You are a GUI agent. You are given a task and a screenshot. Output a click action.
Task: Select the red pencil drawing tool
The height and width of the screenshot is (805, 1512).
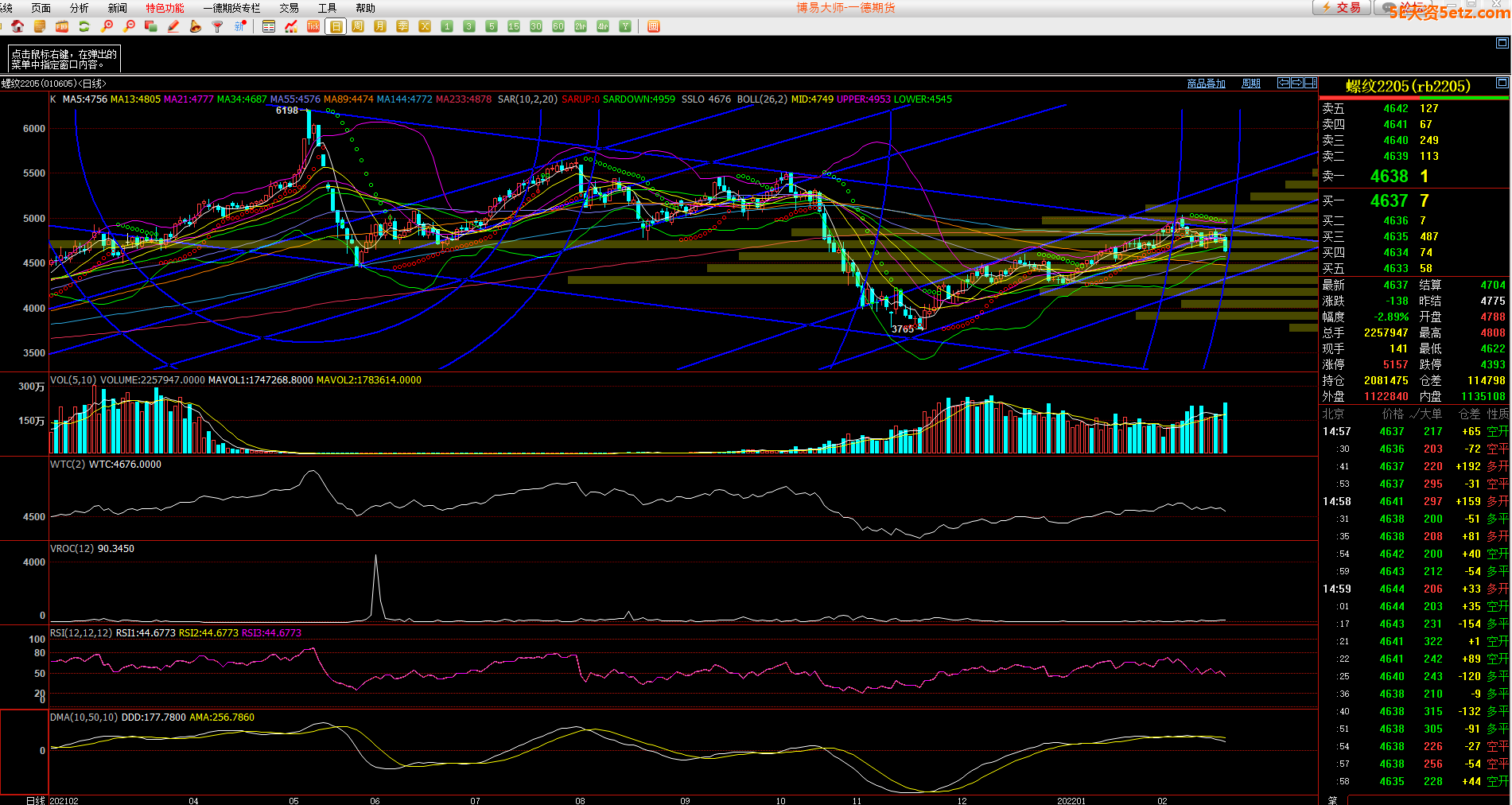point(173,26)
